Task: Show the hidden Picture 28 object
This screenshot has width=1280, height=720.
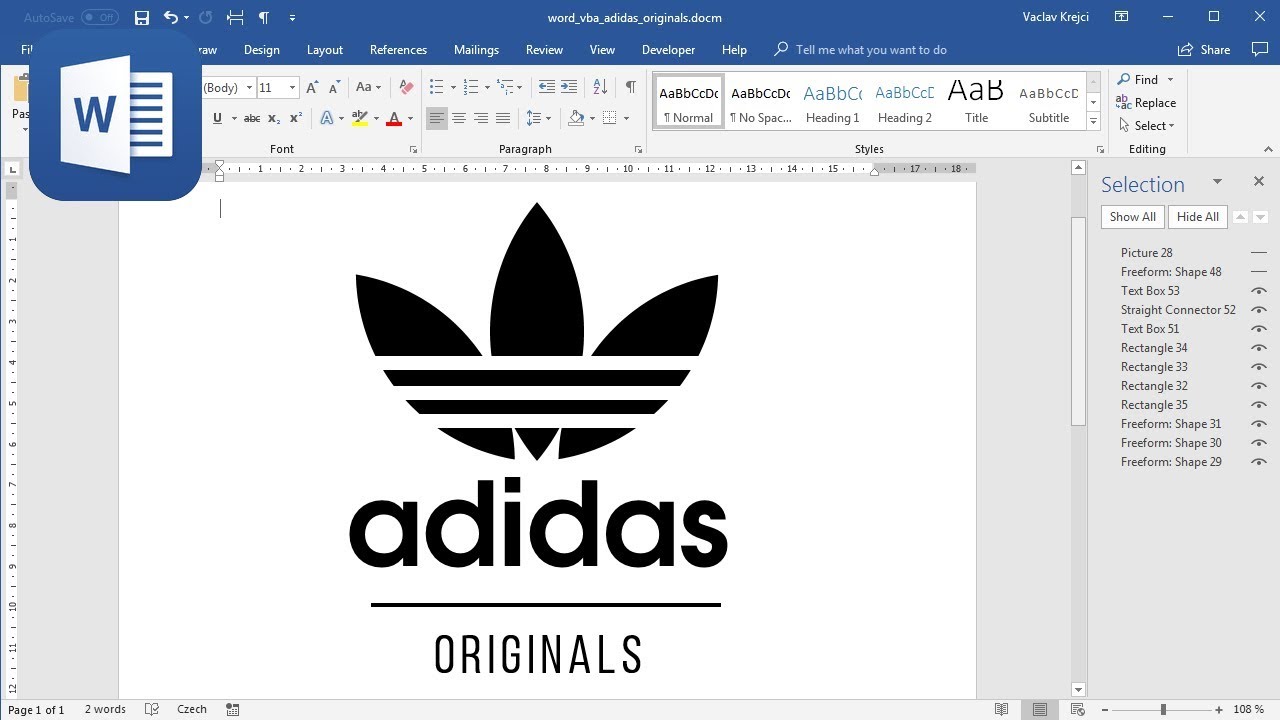Action: (x=1259, y=253)
